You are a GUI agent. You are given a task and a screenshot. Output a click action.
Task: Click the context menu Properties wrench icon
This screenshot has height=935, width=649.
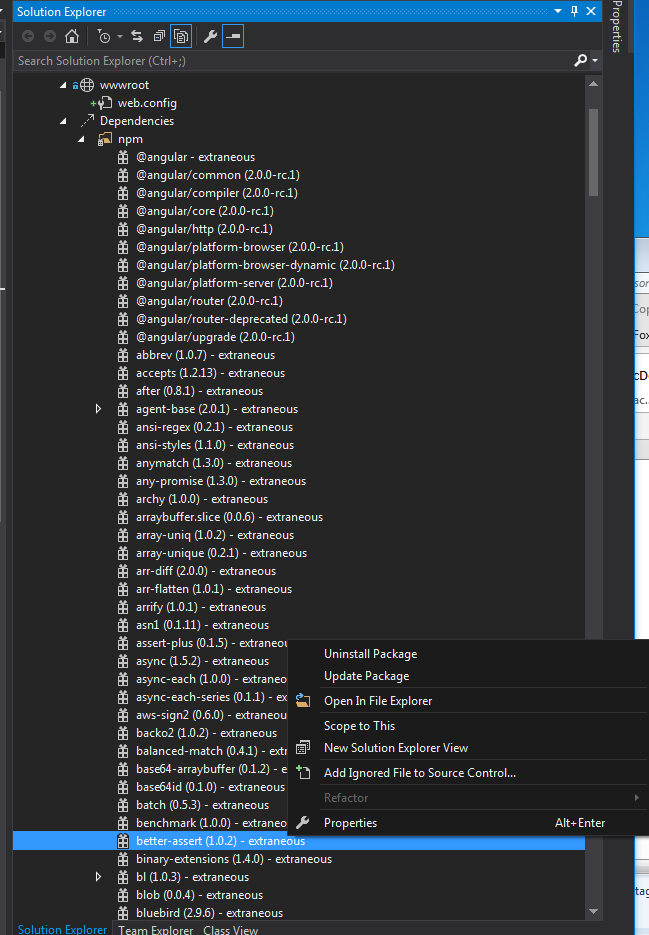[x=303, y=823]
